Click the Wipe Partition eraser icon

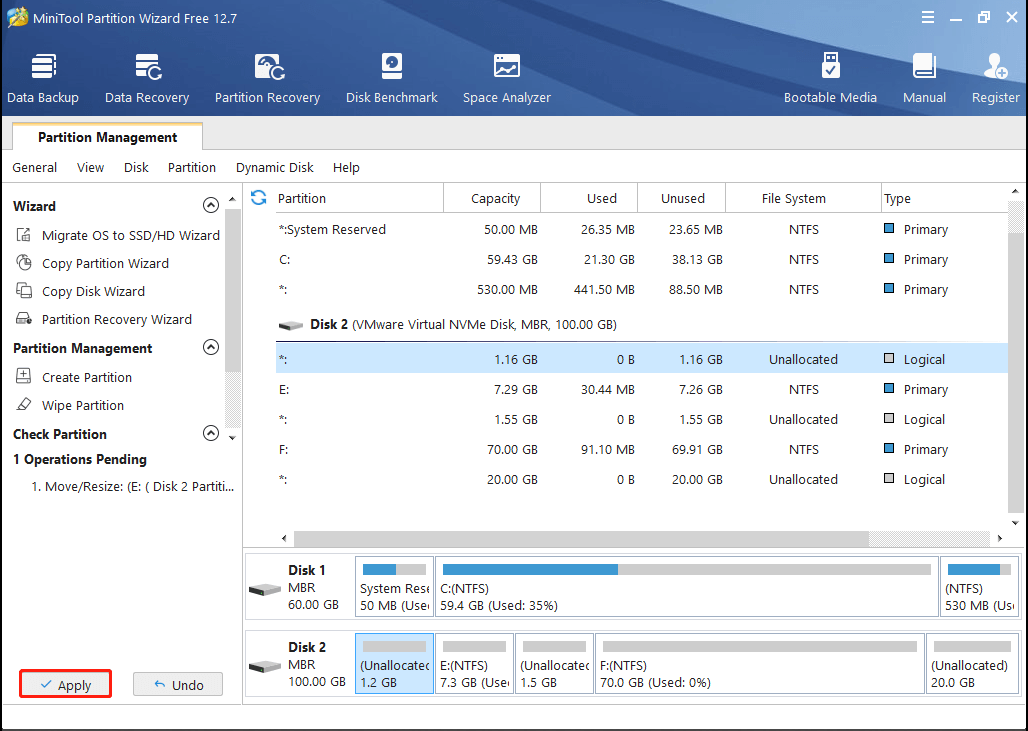click(x=24, y=405)
